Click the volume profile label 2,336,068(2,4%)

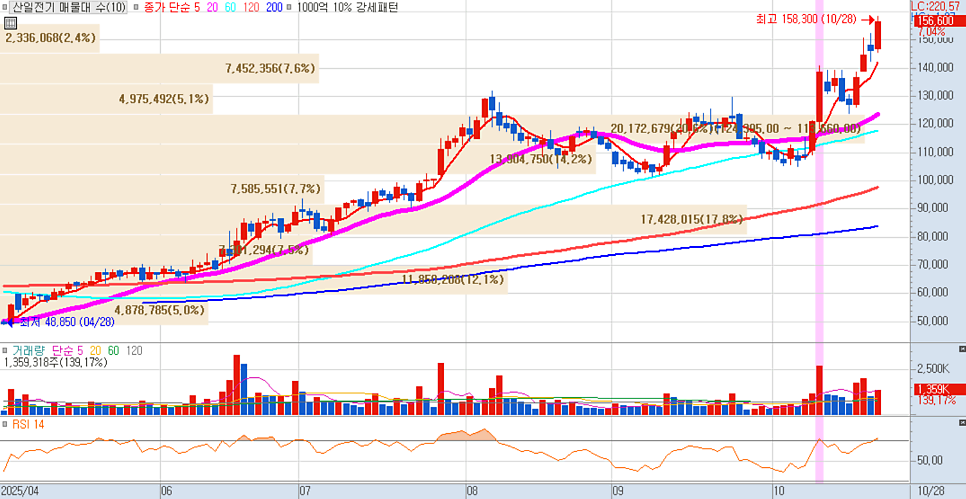coord(50,38)
